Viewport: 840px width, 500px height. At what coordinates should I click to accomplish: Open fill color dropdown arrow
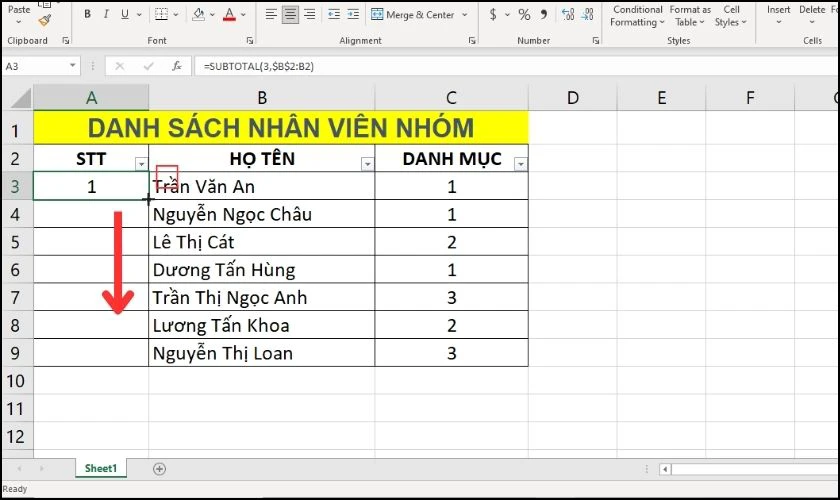(x=213, y=15)
